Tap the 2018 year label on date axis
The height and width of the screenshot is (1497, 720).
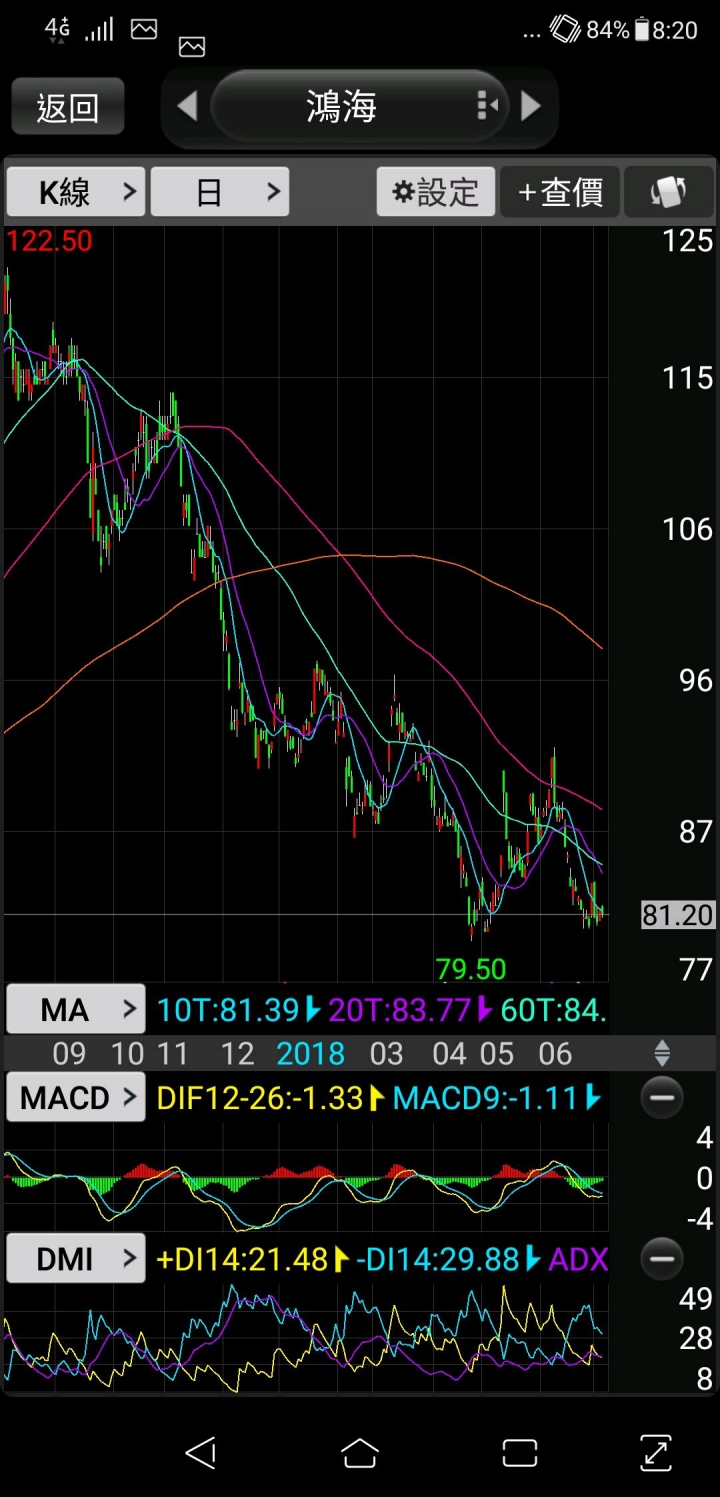coord(311,1053)
